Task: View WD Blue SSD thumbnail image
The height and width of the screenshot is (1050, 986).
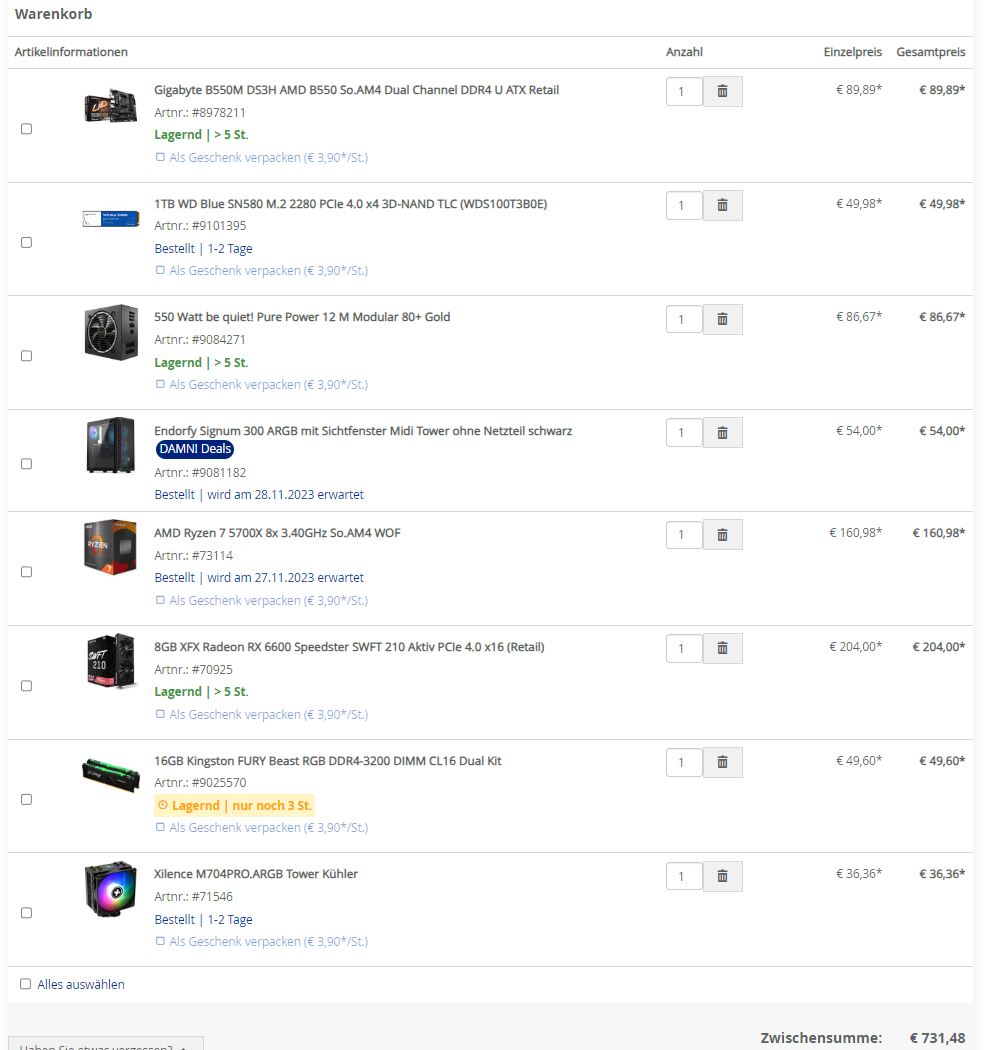Action: tap(111, 218)
